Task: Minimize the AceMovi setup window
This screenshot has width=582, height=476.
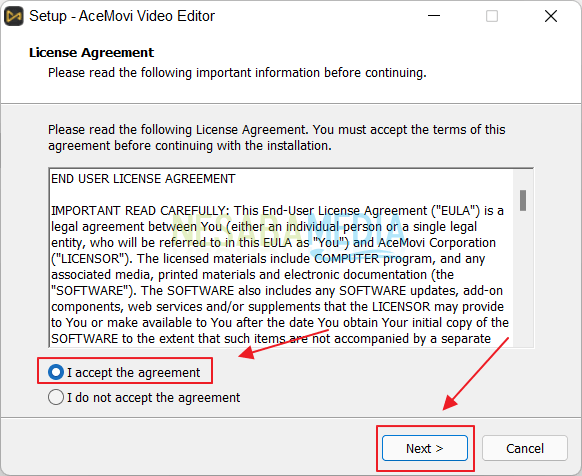Action: point(434,16)
